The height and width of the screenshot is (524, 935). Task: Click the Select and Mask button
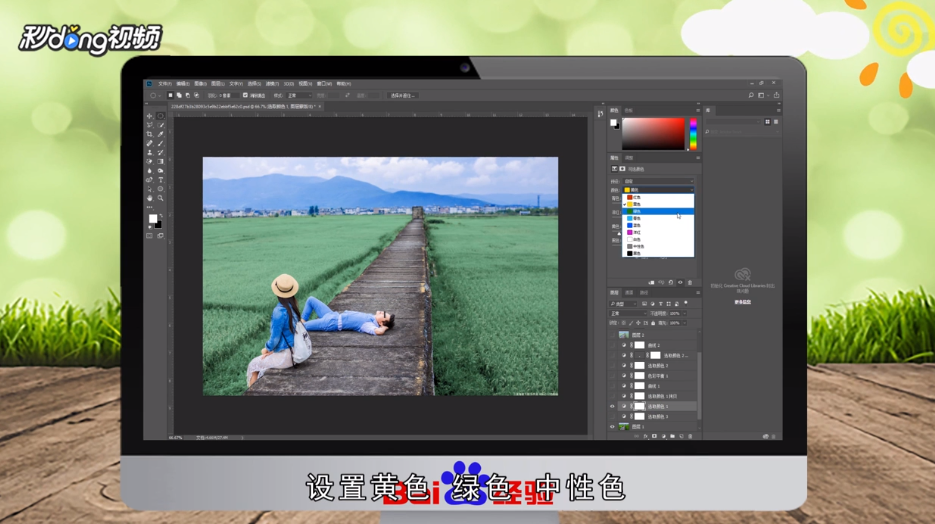(403, 95)
